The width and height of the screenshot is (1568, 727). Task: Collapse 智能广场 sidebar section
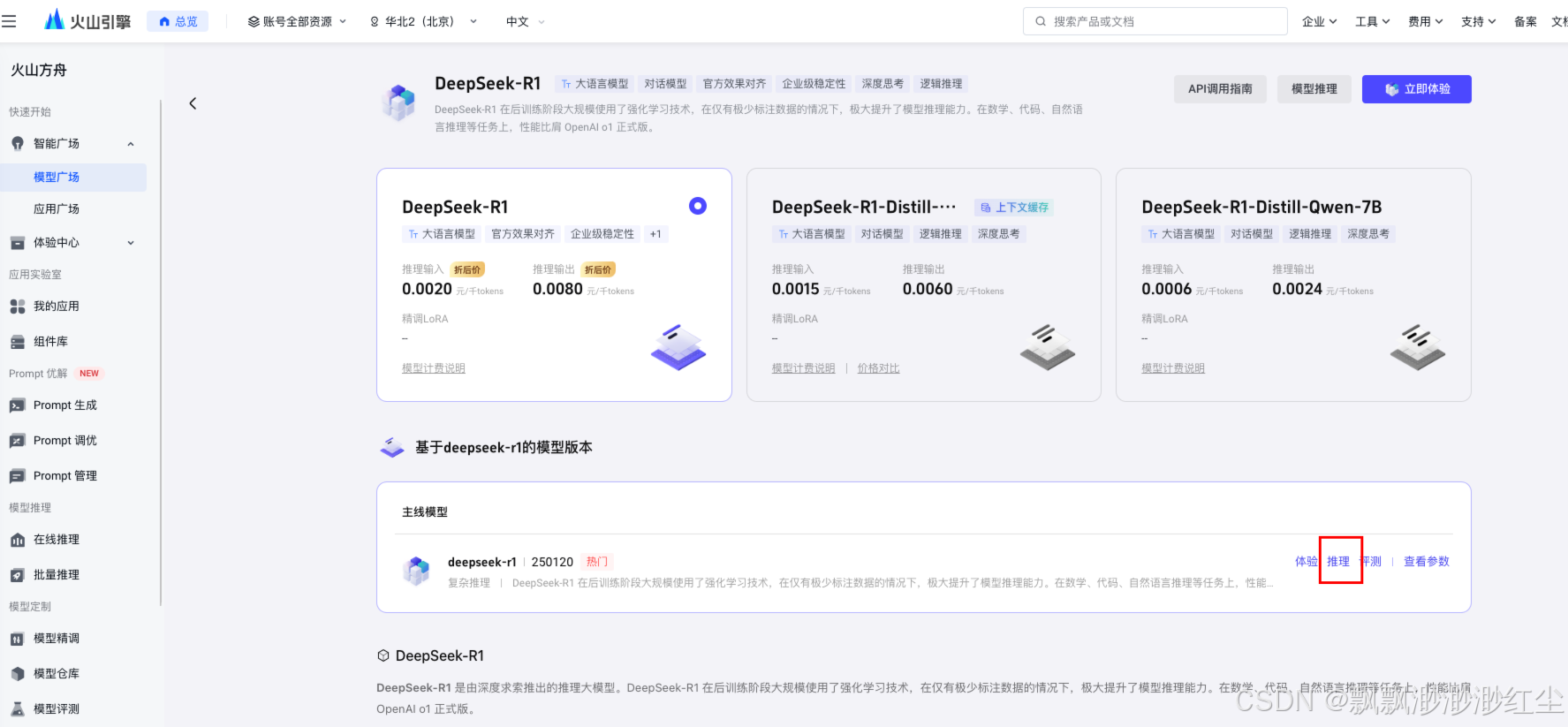tap(131, 144)
